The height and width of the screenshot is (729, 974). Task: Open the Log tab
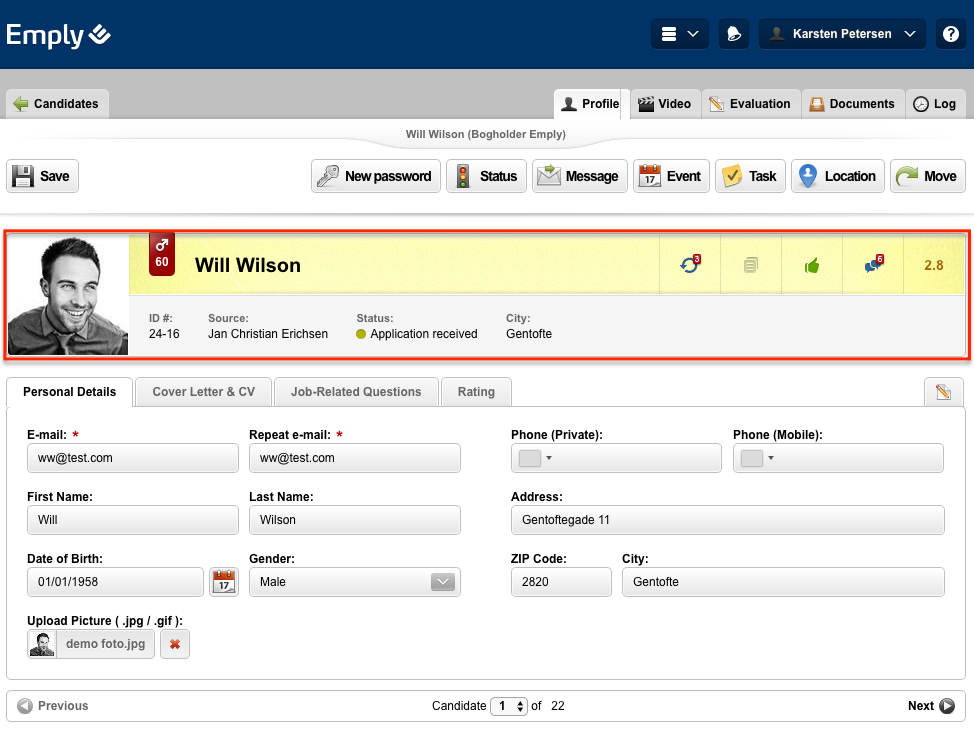point(935,104)
